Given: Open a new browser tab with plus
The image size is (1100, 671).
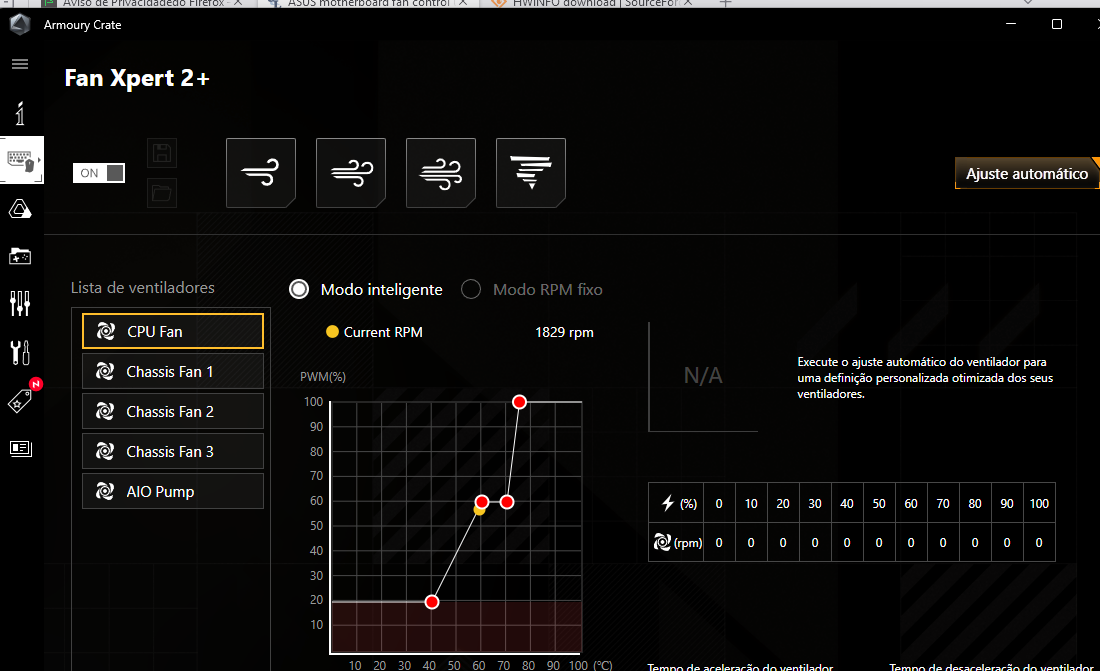Looking at the screenshot, I should (725, 3).
